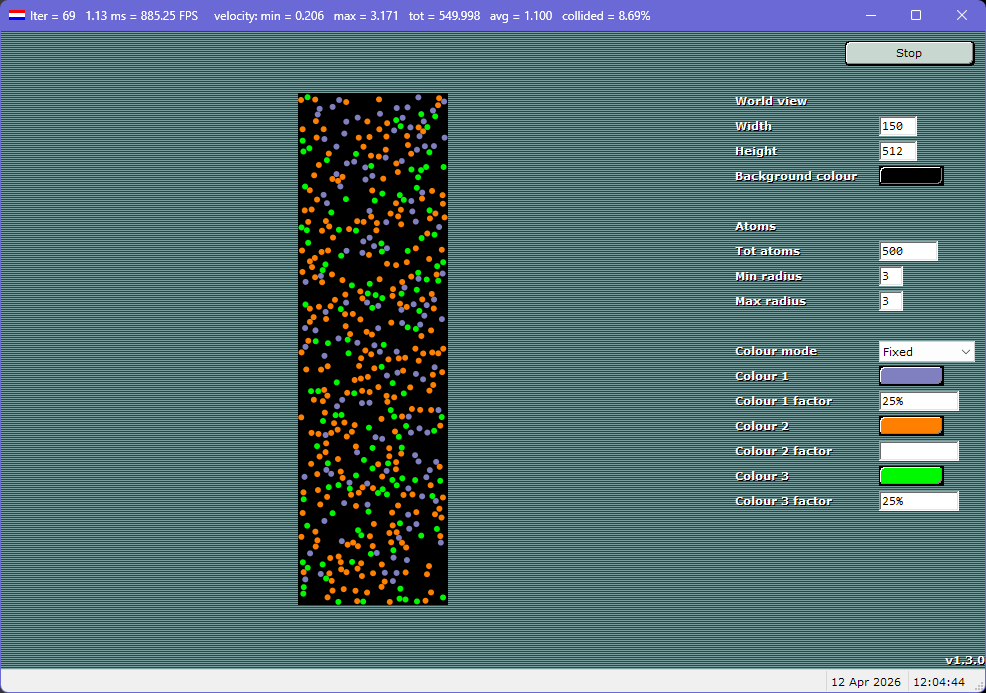The height and width of the screenshot is (693, 986).
Task: Expand the Colour mode dropdown
Action: pyautogui.click(x=926, y=351)
